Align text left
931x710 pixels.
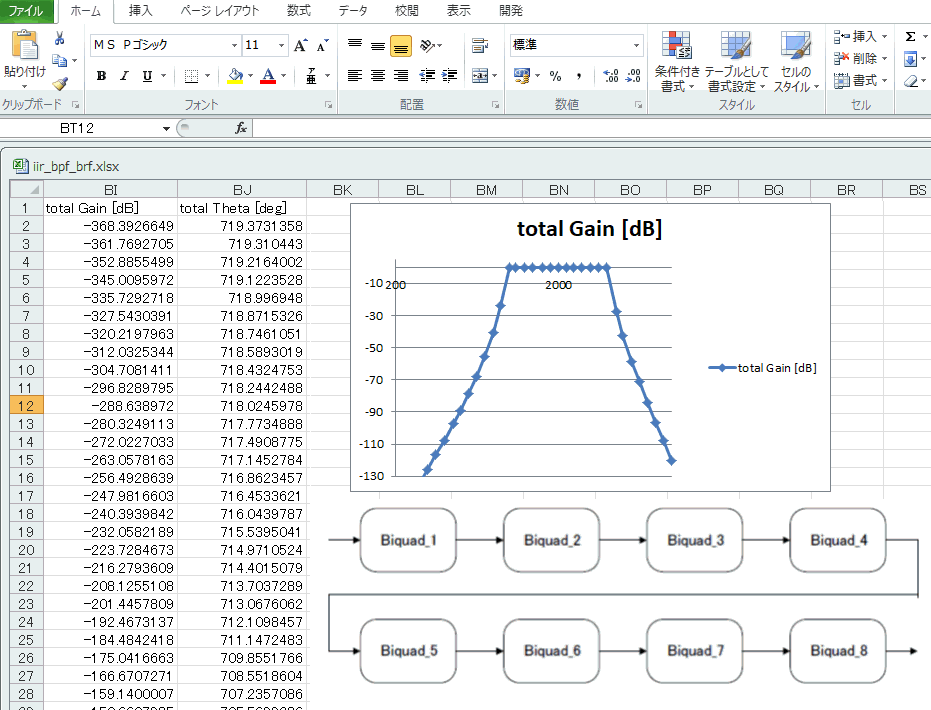pyautogui.click(x=355, y=75)
